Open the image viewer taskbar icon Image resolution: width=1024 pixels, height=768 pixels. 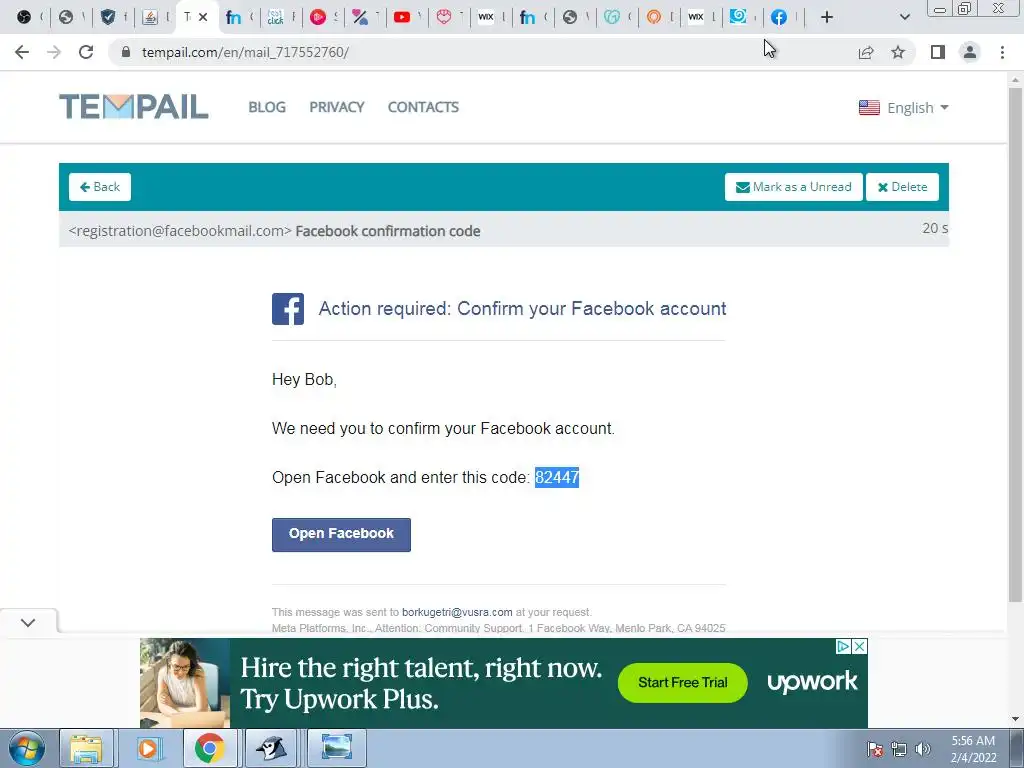336,748
